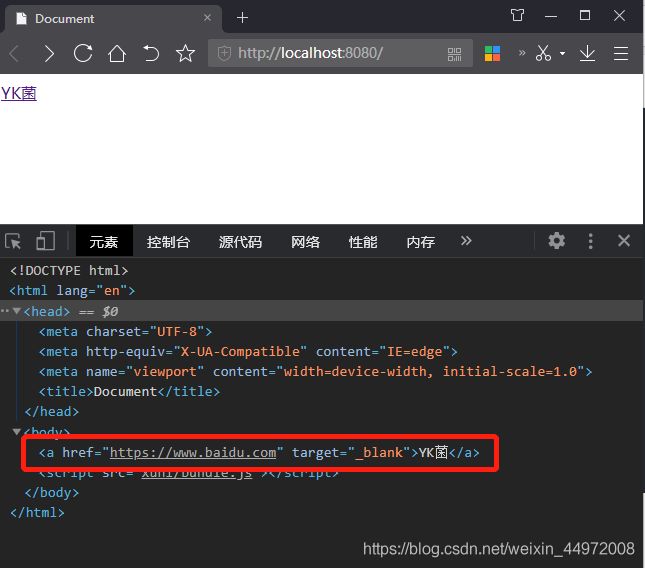Viewport: 645px width, 568px height.
Task: Switch to the 网络 tab
Action: [x=305, y=241]
